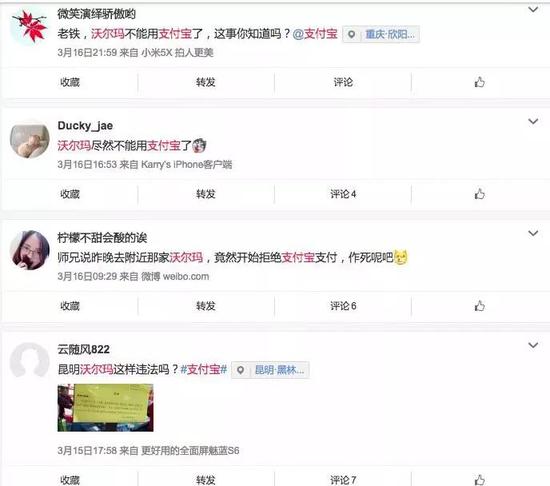Click 转发 on Ducky_jae's post
Image resolution: width=550 pixels, height=486 pixels.
click(206, 194)
